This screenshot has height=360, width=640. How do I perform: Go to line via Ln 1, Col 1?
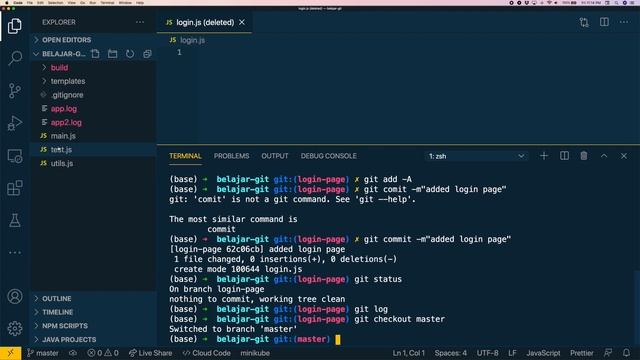click(409, 353)
